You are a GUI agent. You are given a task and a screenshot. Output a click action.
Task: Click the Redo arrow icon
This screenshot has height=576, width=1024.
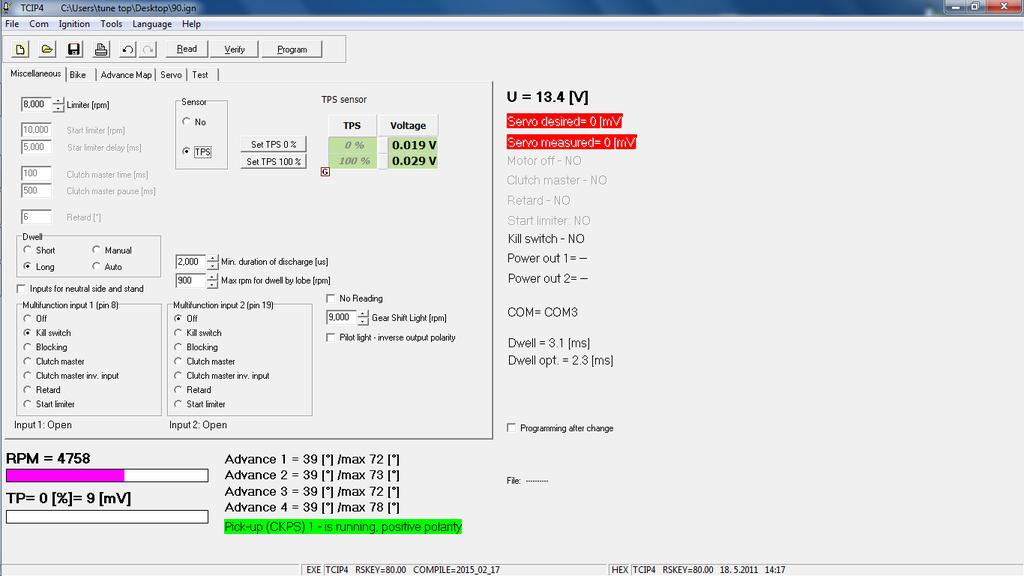pyautogui.click(x=148, y=49)
